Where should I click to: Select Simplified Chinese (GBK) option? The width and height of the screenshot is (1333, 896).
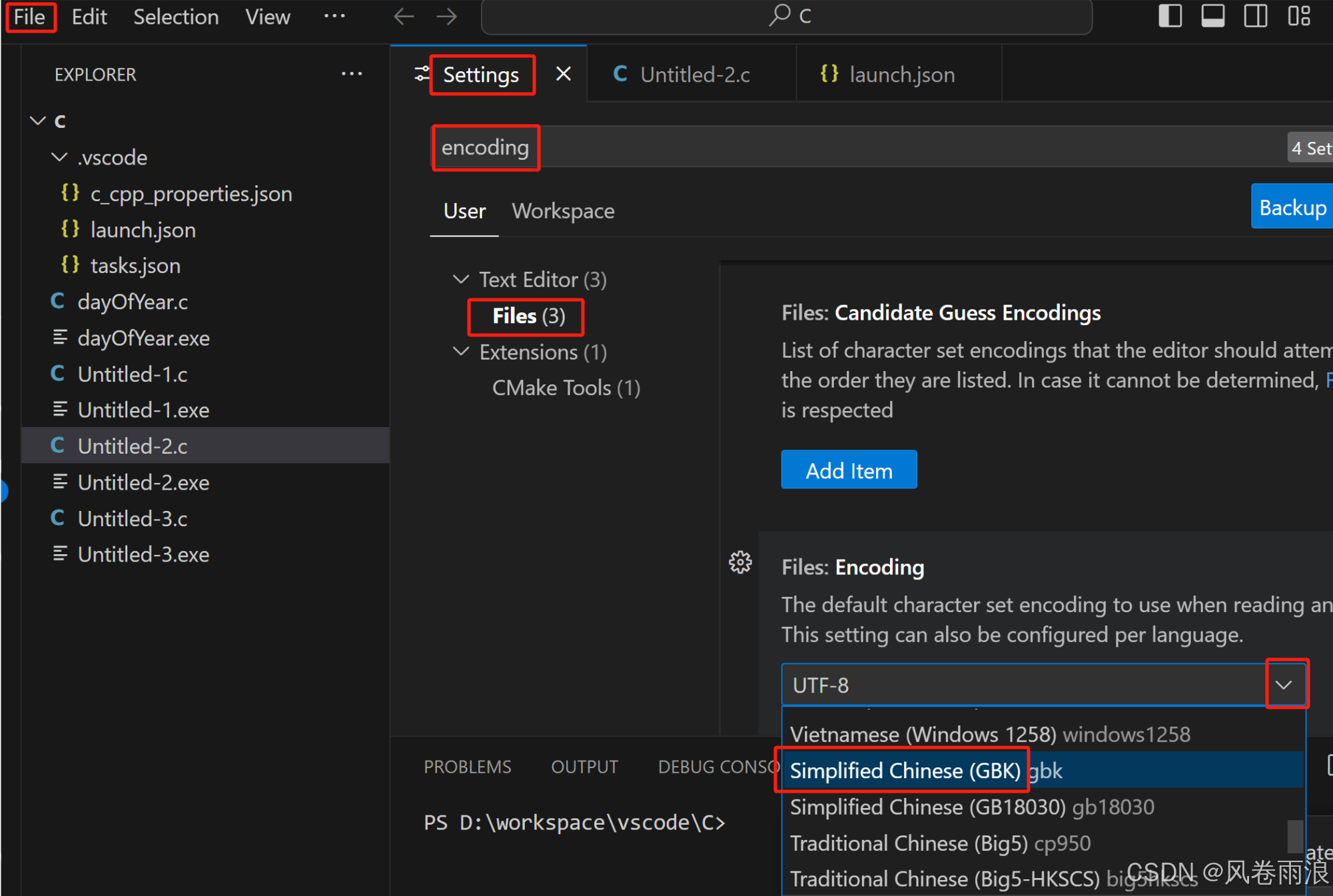(x=905, y=771)
